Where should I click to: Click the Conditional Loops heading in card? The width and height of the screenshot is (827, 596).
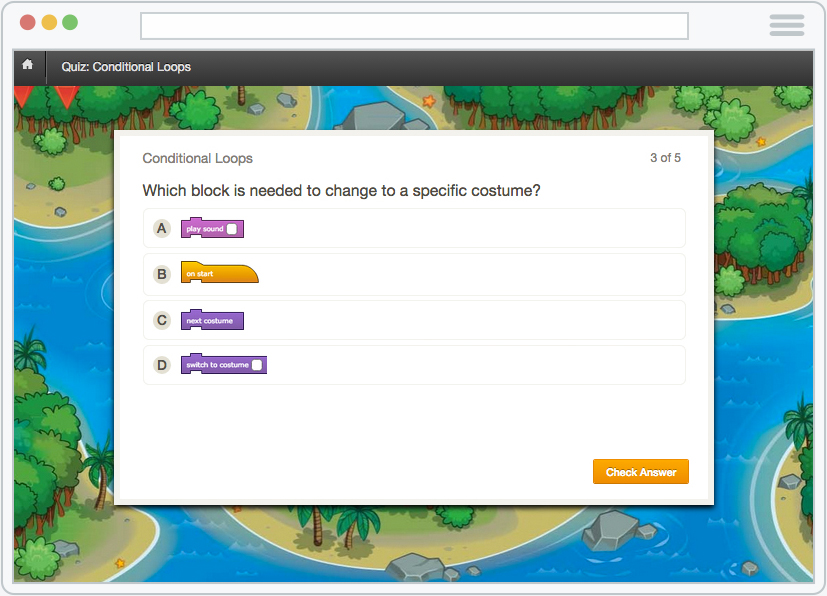(x=197, y=158)
